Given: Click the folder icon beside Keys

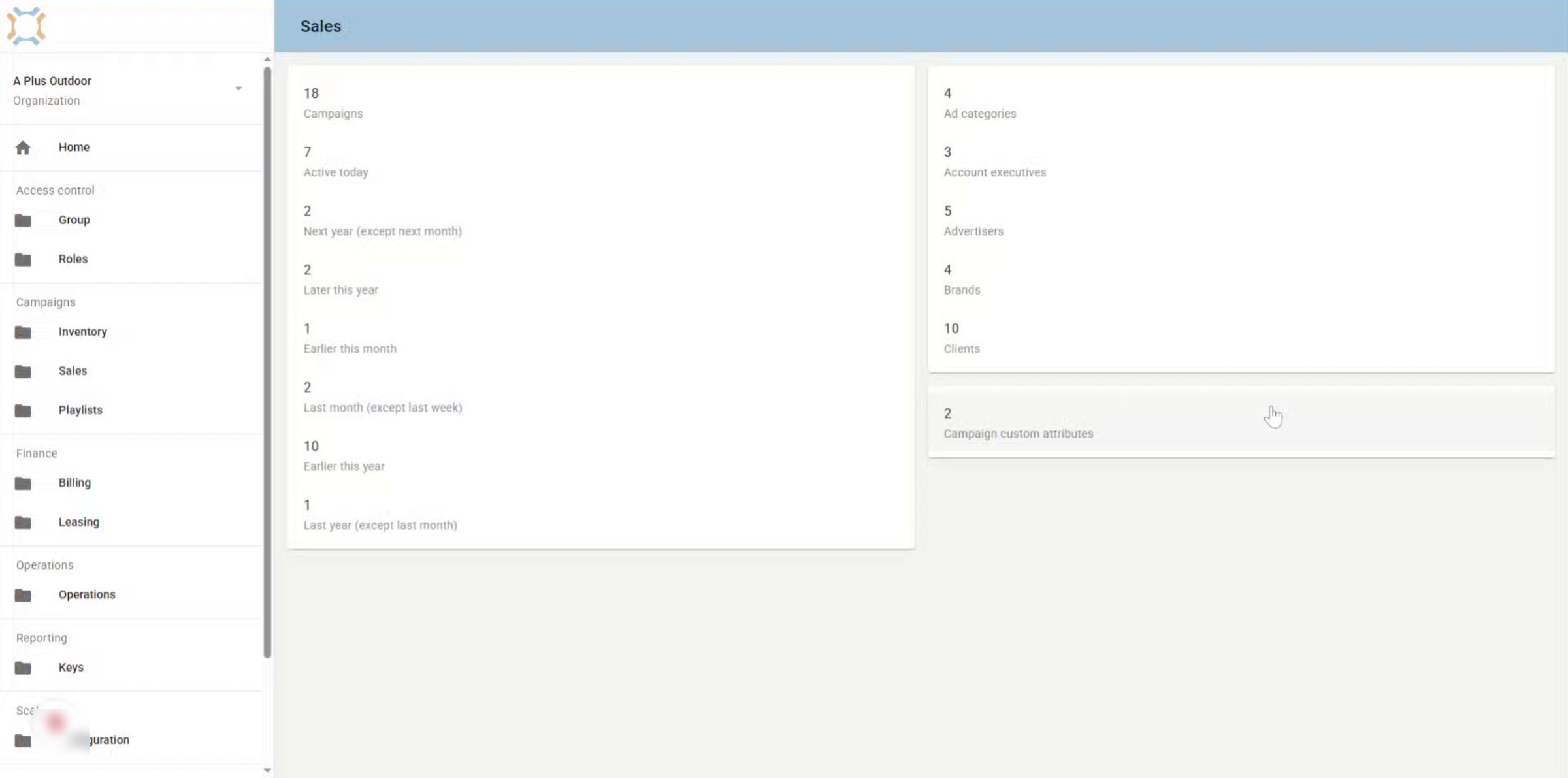Looking at the screenshot, I should click(23, 668).
